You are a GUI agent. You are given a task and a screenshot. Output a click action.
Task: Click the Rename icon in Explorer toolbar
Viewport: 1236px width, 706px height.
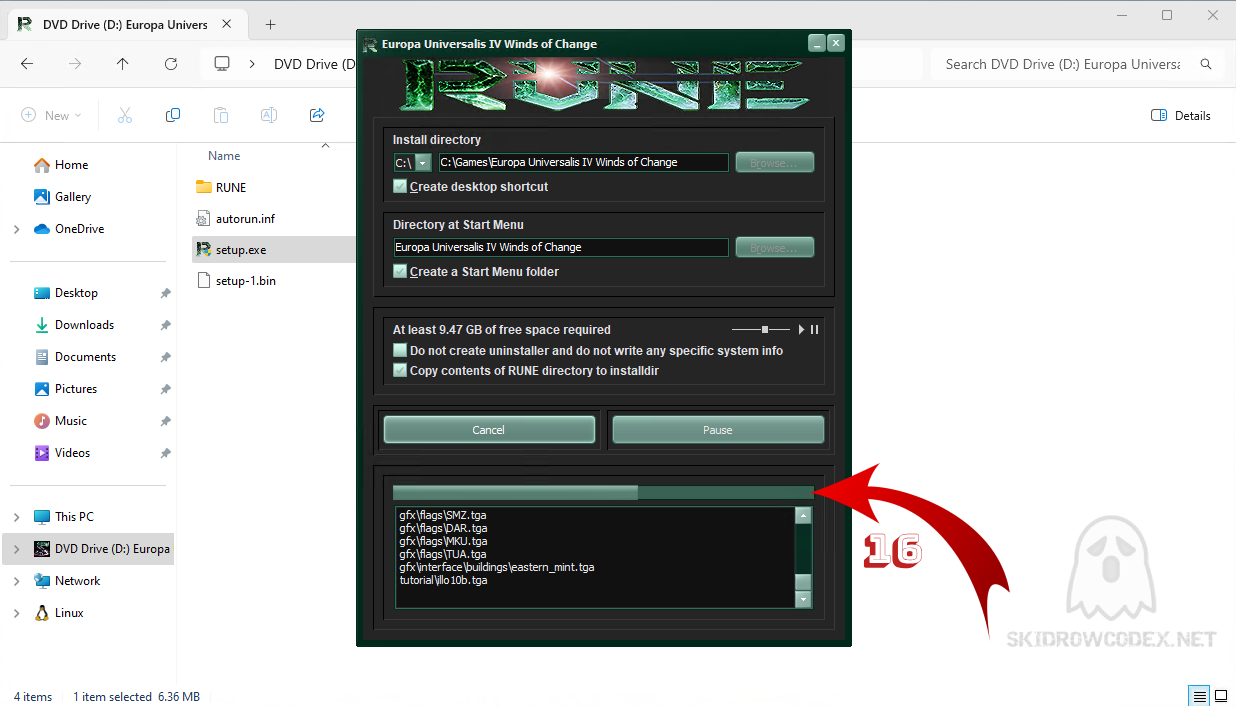click(269, 115)
